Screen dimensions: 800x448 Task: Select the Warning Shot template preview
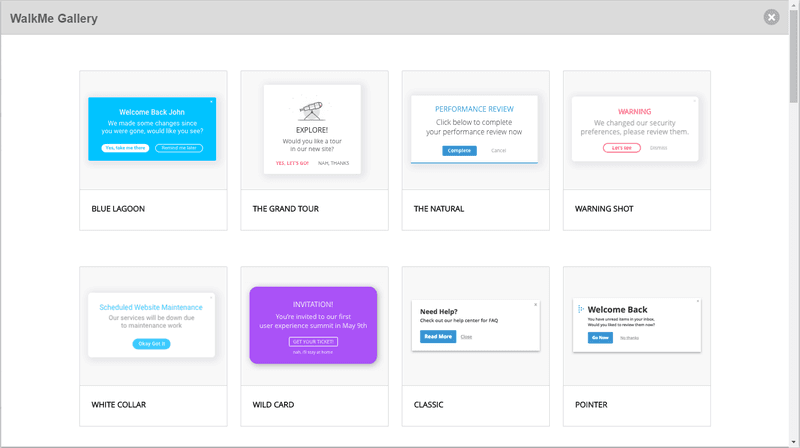635,129
